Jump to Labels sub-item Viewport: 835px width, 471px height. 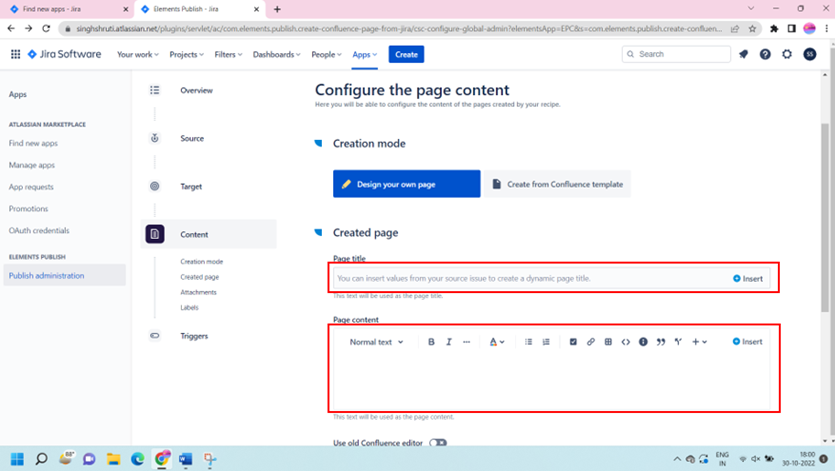click(x=189, y=308)
